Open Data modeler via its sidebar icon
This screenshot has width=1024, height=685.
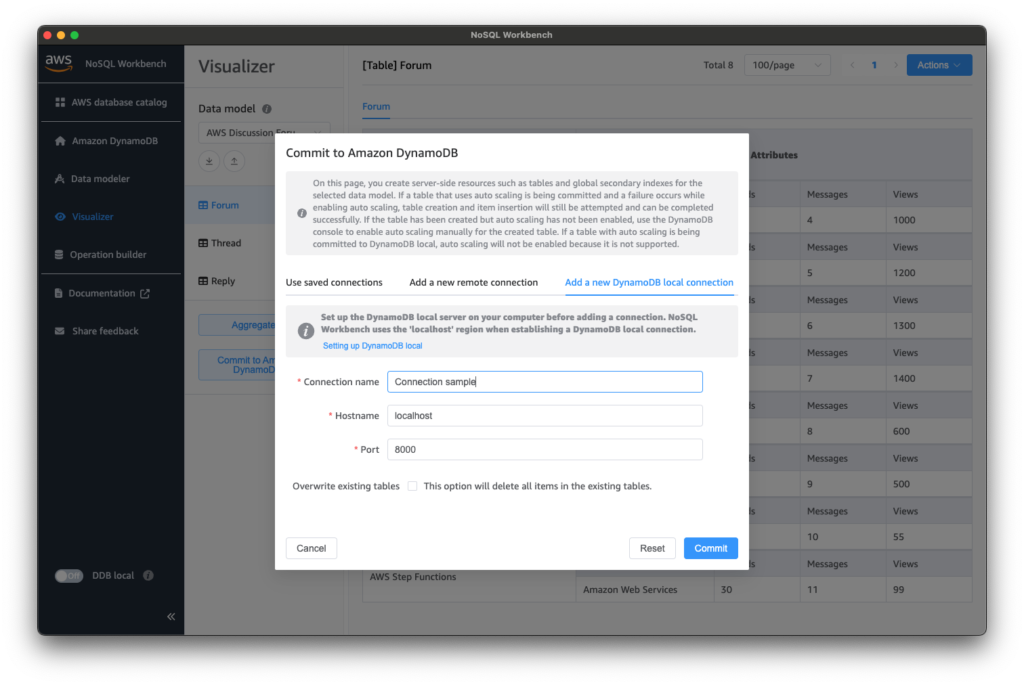click(60, 179)
